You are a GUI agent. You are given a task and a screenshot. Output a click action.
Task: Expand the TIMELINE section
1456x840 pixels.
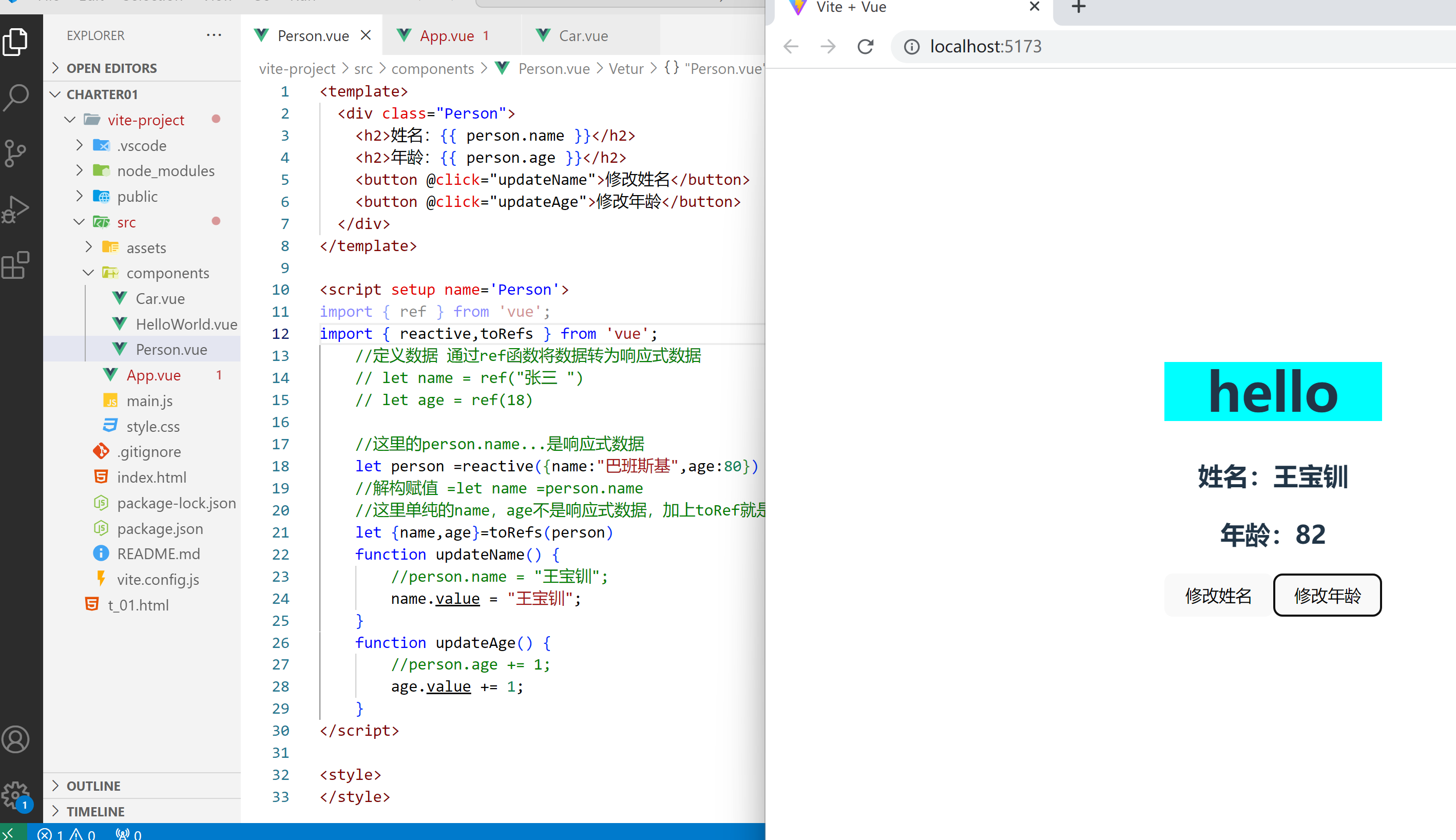click(x=142, y=811)
